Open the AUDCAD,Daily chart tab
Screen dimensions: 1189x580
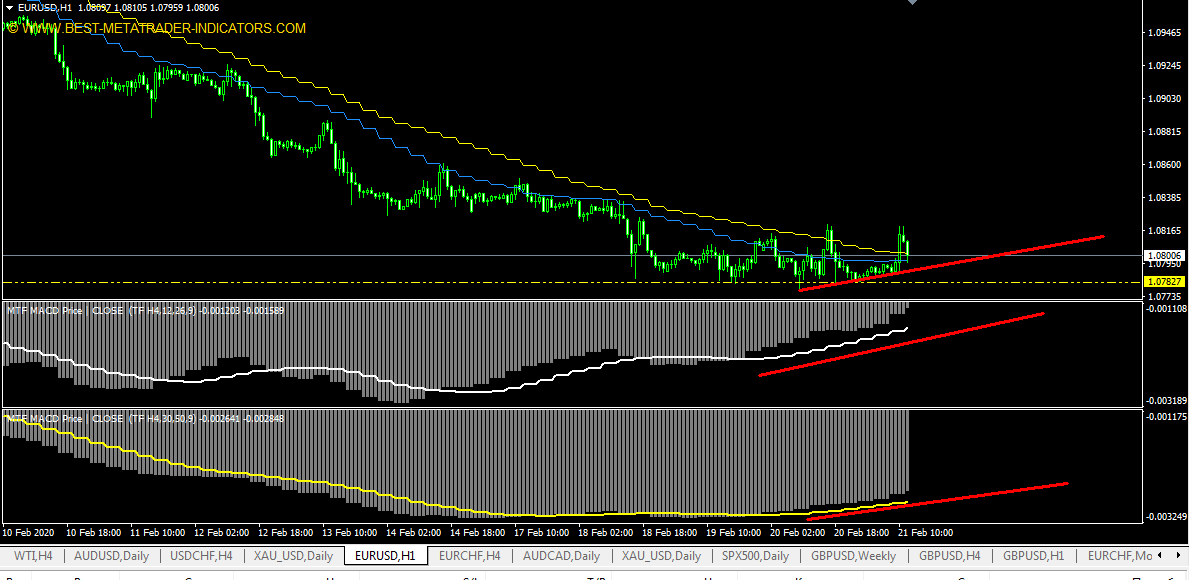561,556
